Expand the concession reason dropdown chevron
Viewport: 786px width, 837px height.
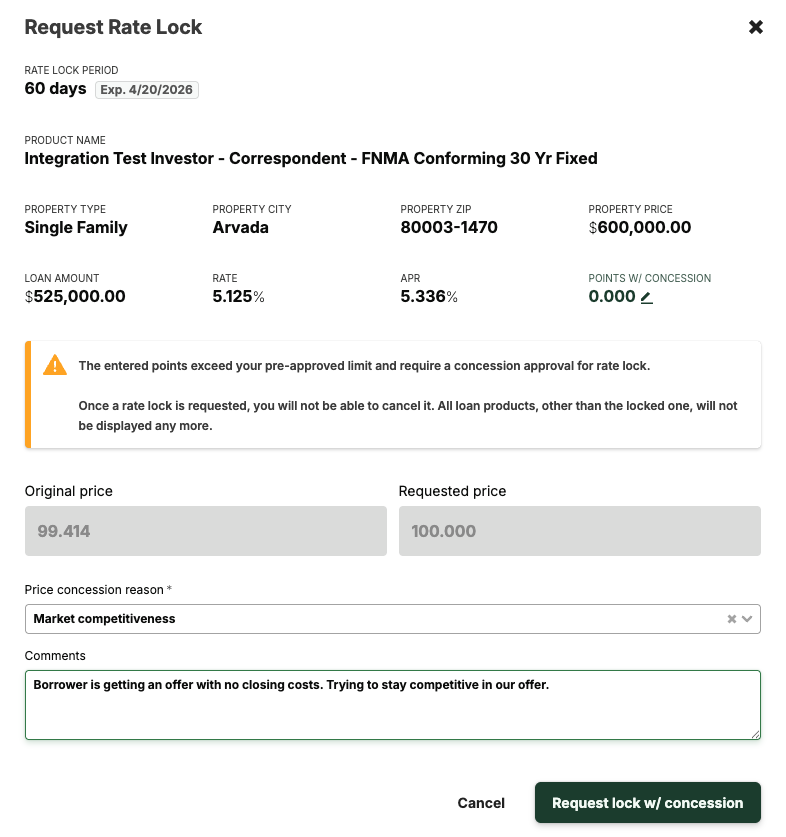[747, 619]
